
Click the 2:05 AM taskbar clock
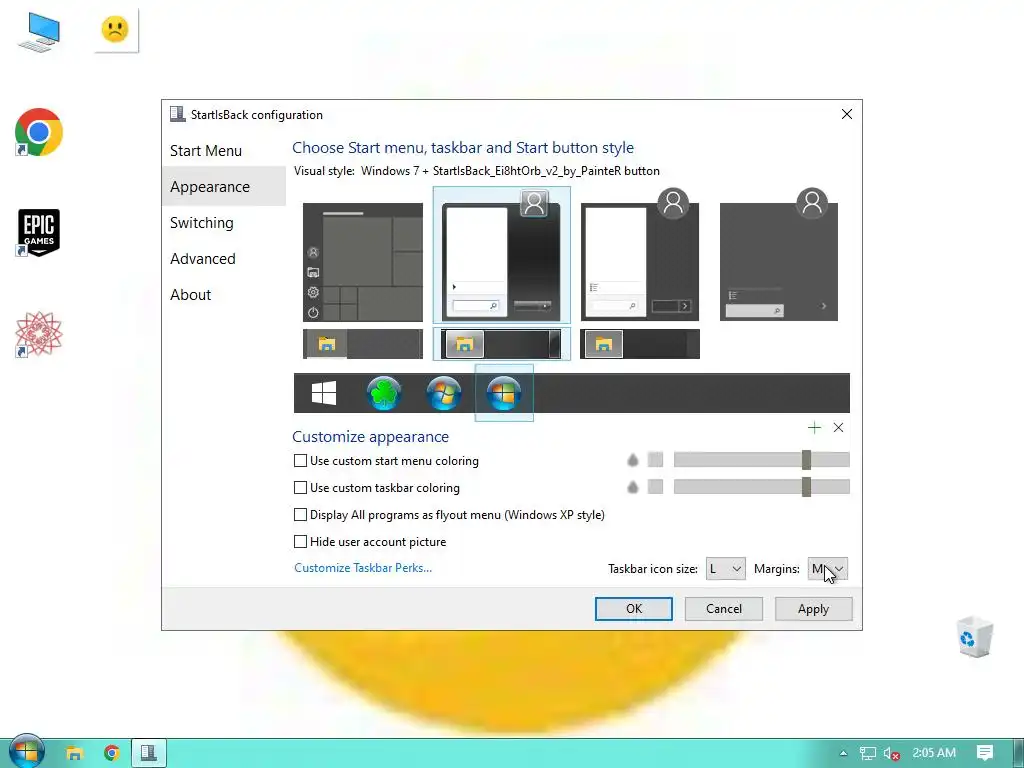point(934,753)
